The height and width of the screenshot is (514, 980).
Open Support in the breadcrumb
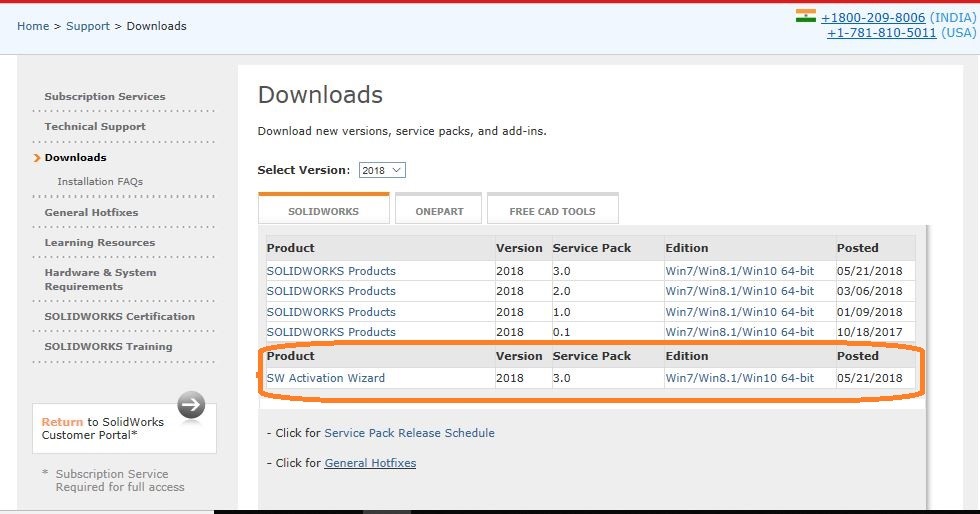click(88, 26)
